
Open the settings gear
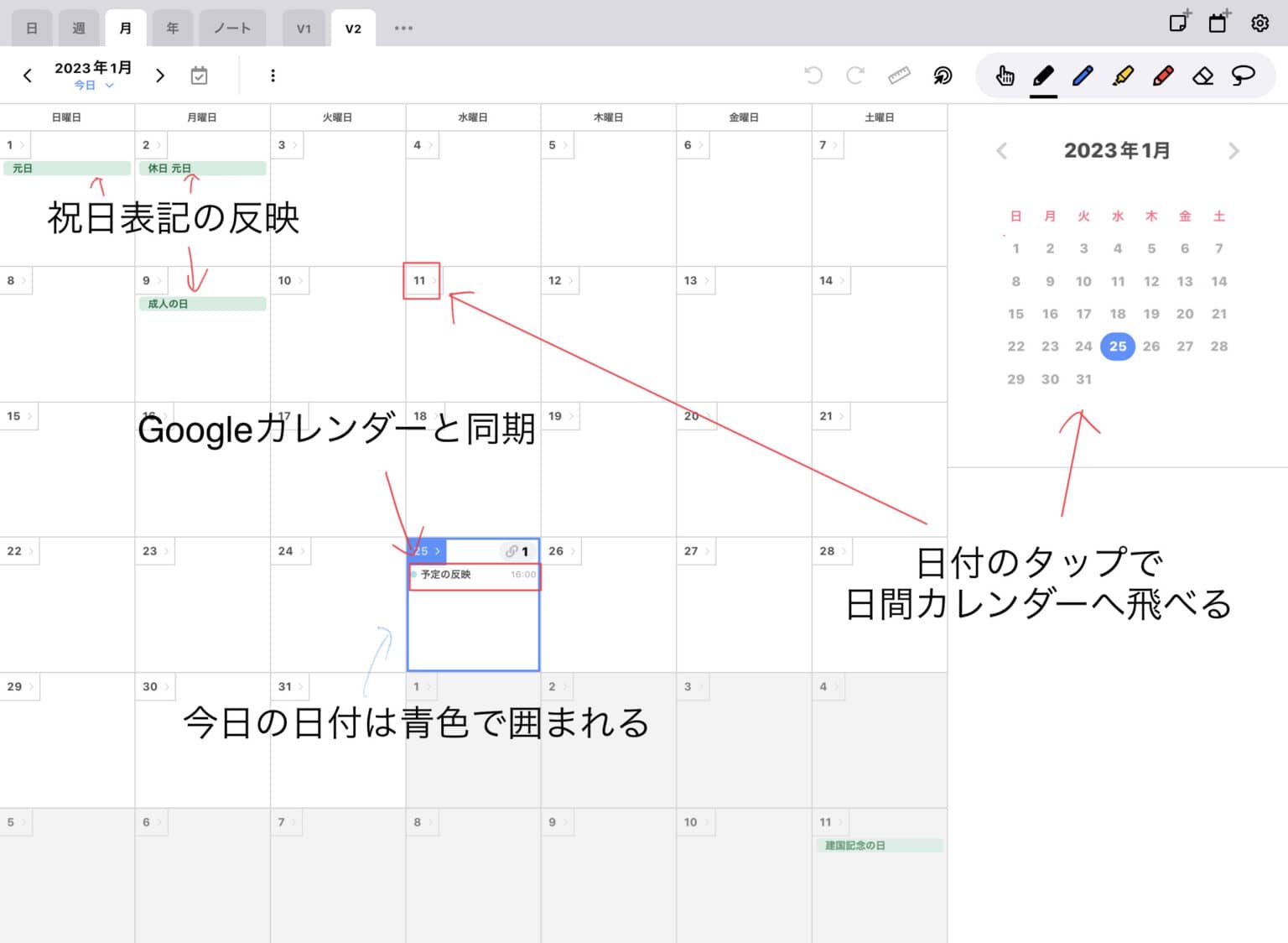coord(1259,23)
